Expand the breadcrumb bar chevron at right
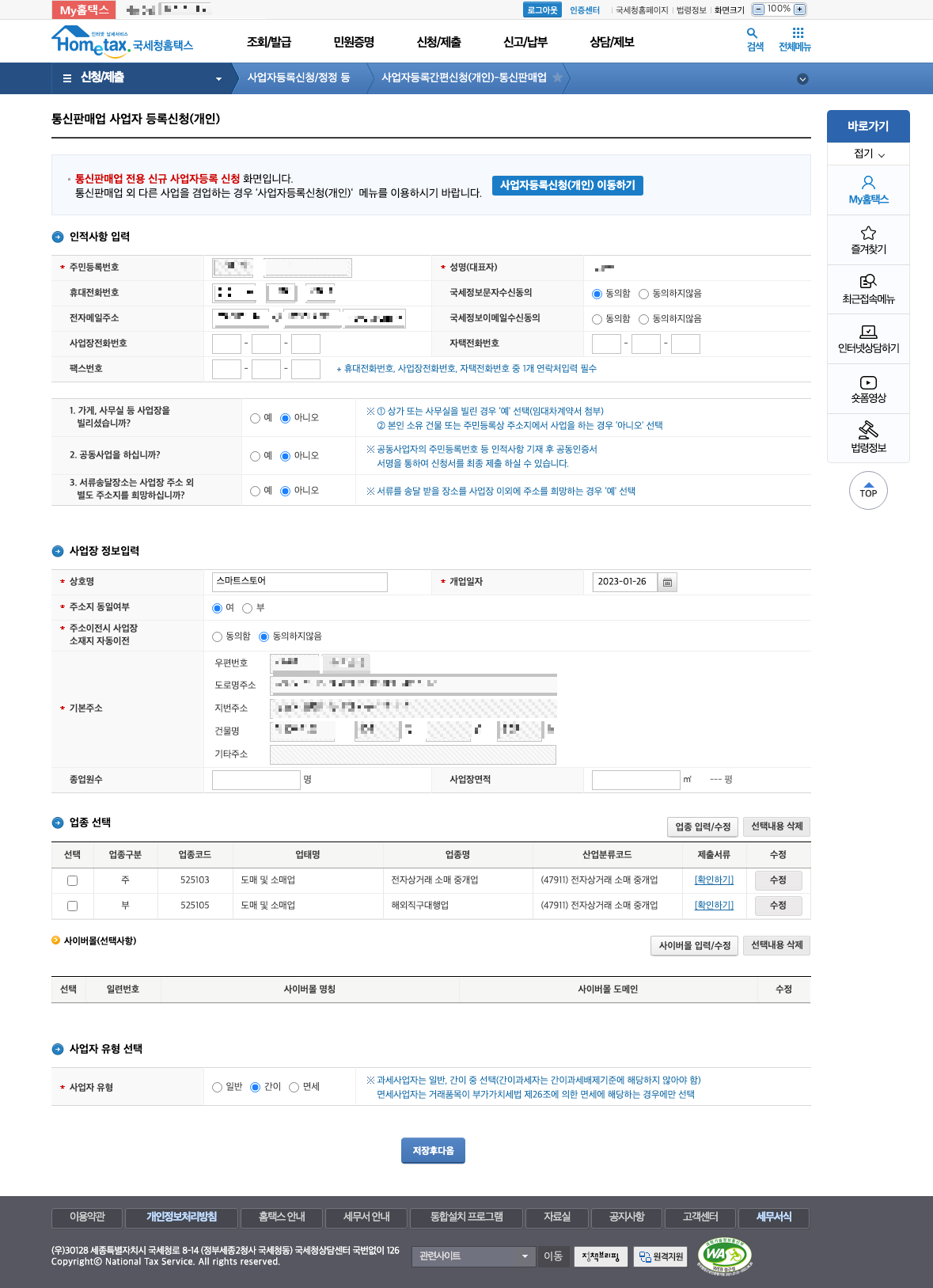The height and width of the screenshot is (1288, 933). pos(802,78)
